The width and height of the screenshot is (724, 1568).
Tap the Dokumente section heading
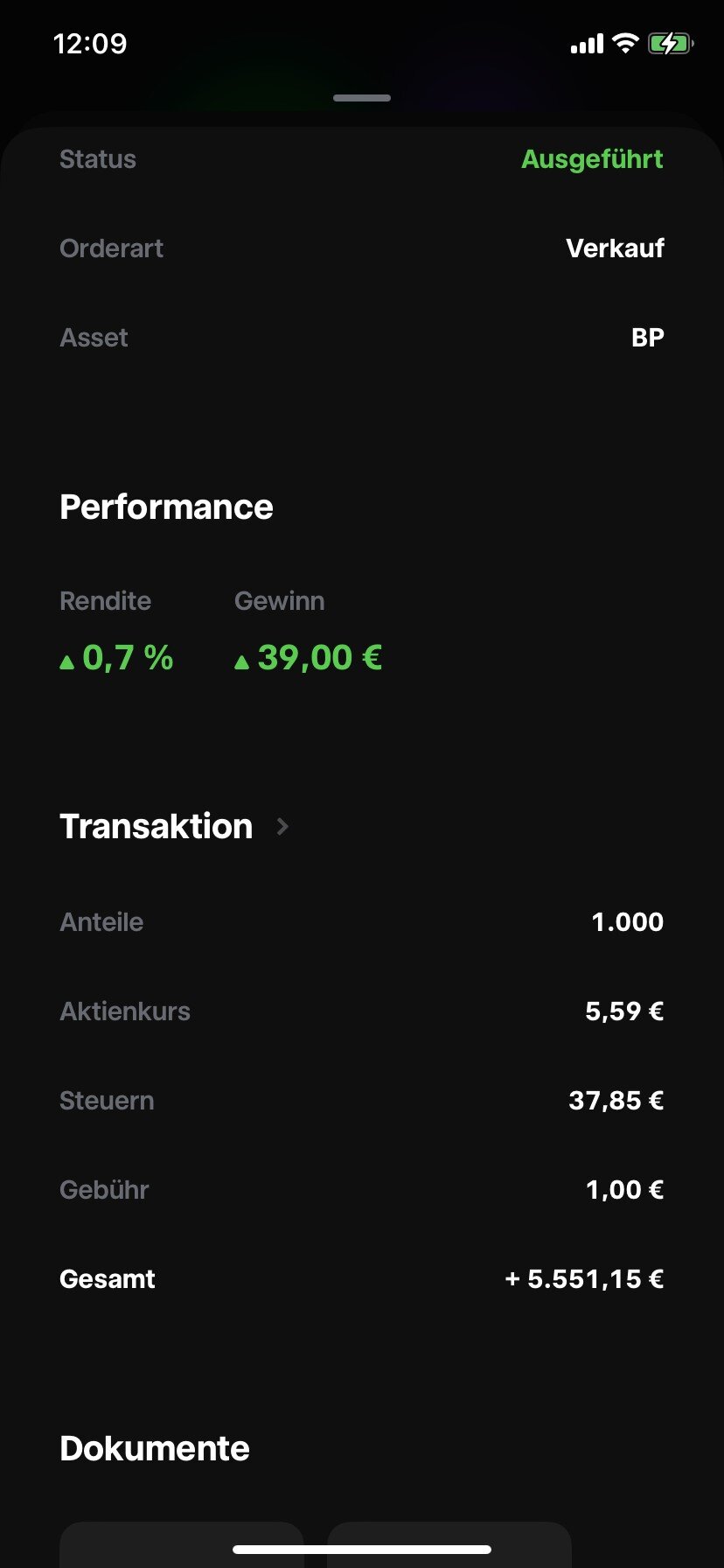point(155,1448)
